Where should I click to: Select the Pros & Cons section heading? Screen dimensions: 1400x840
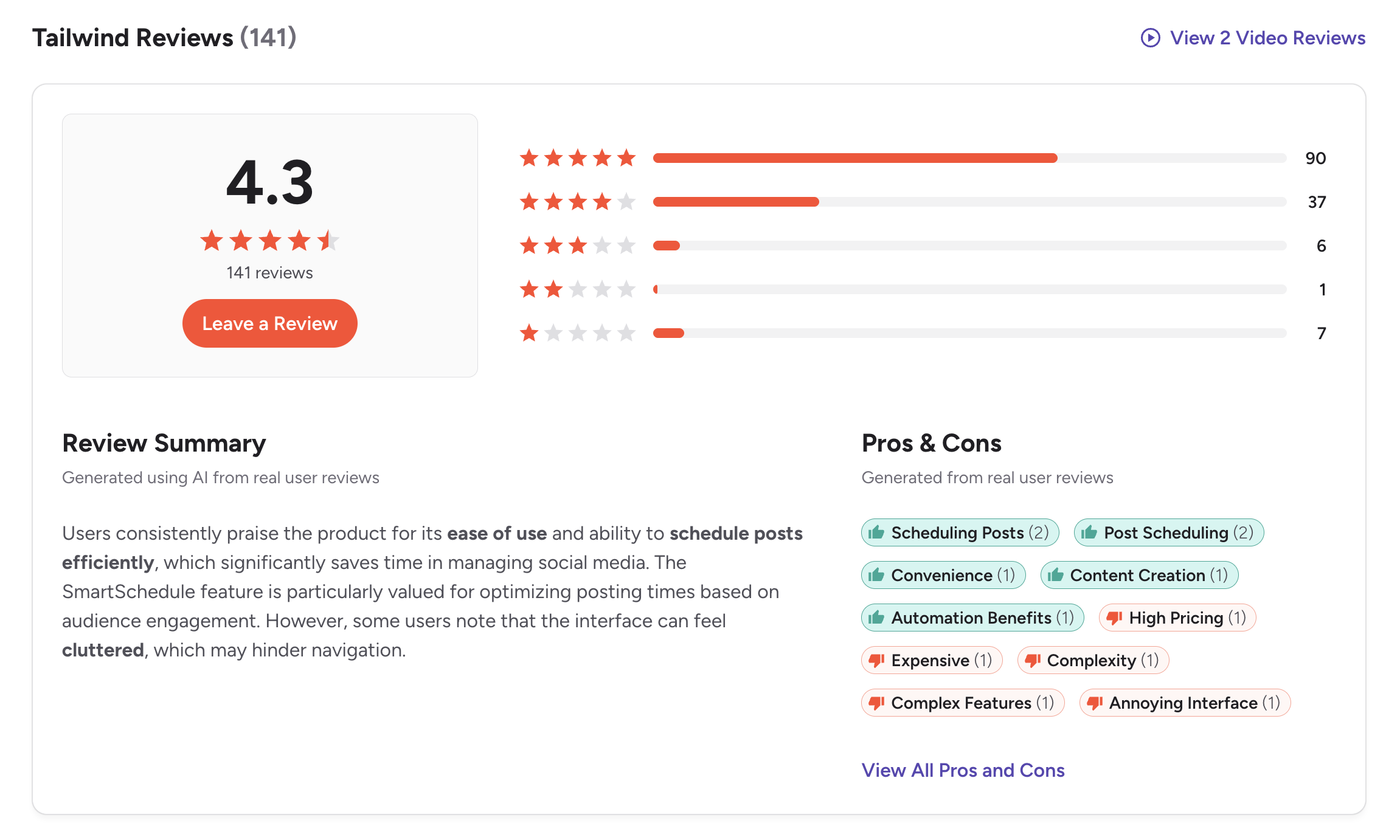931,443
